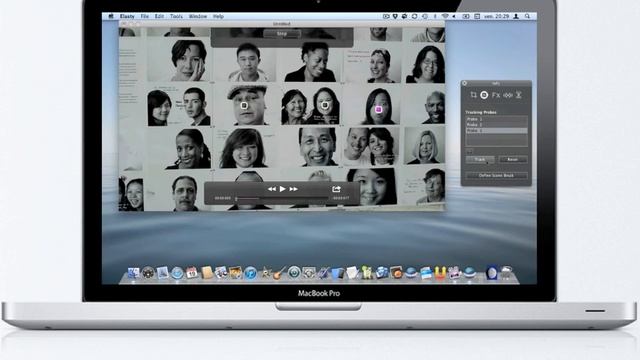Click the Spotlight search icon in menu bar
This screenshot has width=640, height=360.
527,16
